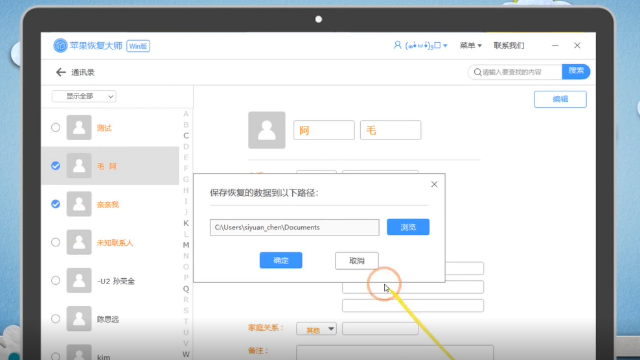The width and height of the screenshot is (640, 360).
Task: Open 联系我们 in the top bar
Action: tap(509, 45)
